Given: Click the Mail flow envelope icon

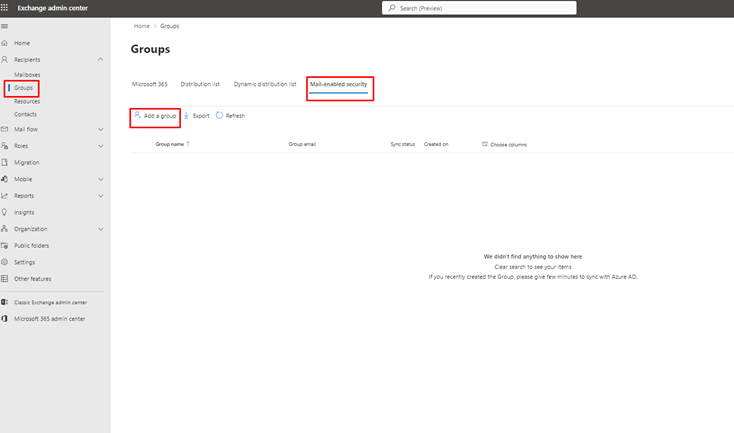Looking at the screenshot, I should pos(5,129).
